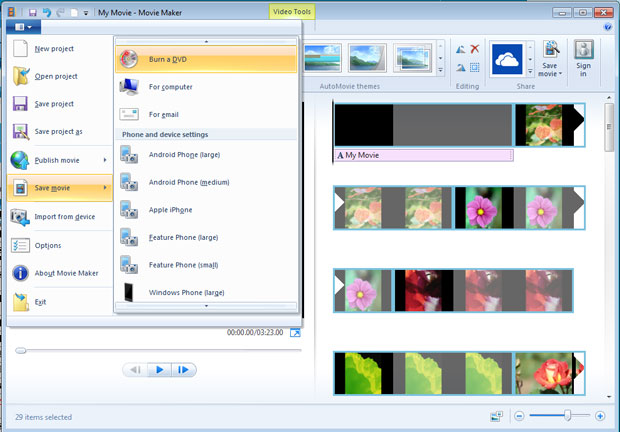Click the red remove X icon
Image resolution: width=620 pixels, height=432 pixels.
[x=475, y=49]
